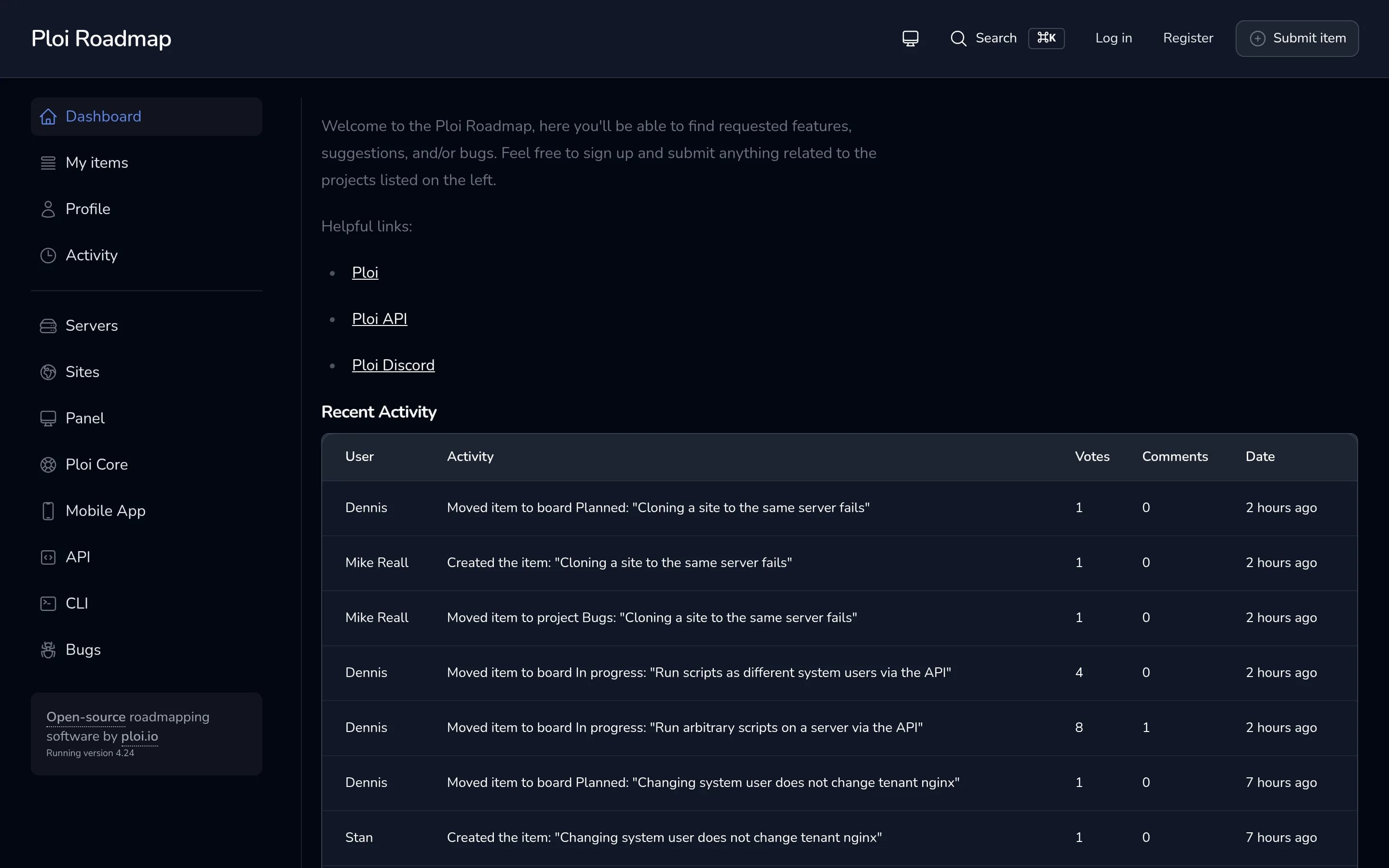Screen dimensions: 1389x868
Task: Select the Ploi Core project
Action: [146, 464]
